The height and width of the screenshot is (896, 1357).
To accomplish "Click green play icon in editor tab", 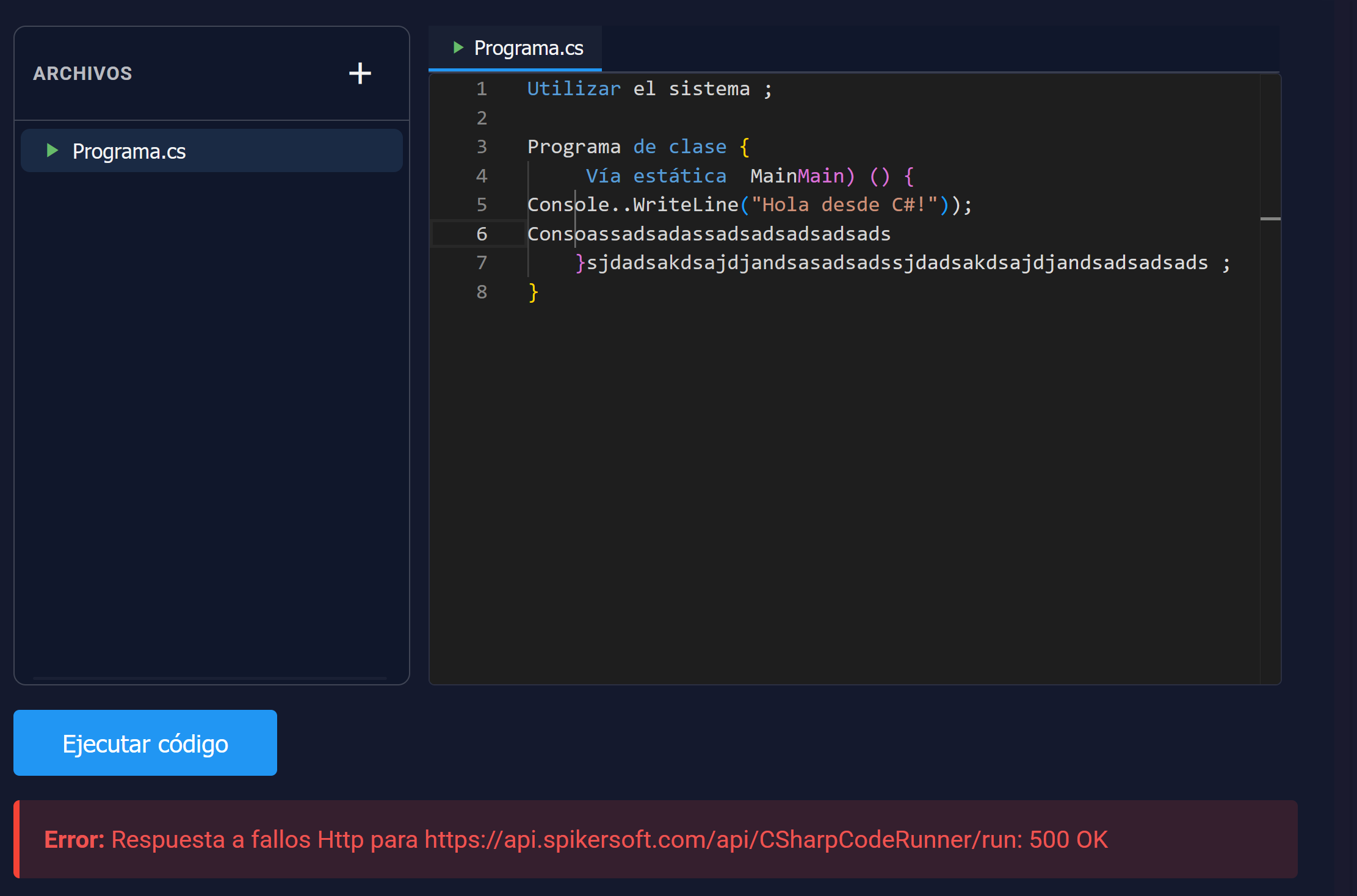I will coord(458,47).
